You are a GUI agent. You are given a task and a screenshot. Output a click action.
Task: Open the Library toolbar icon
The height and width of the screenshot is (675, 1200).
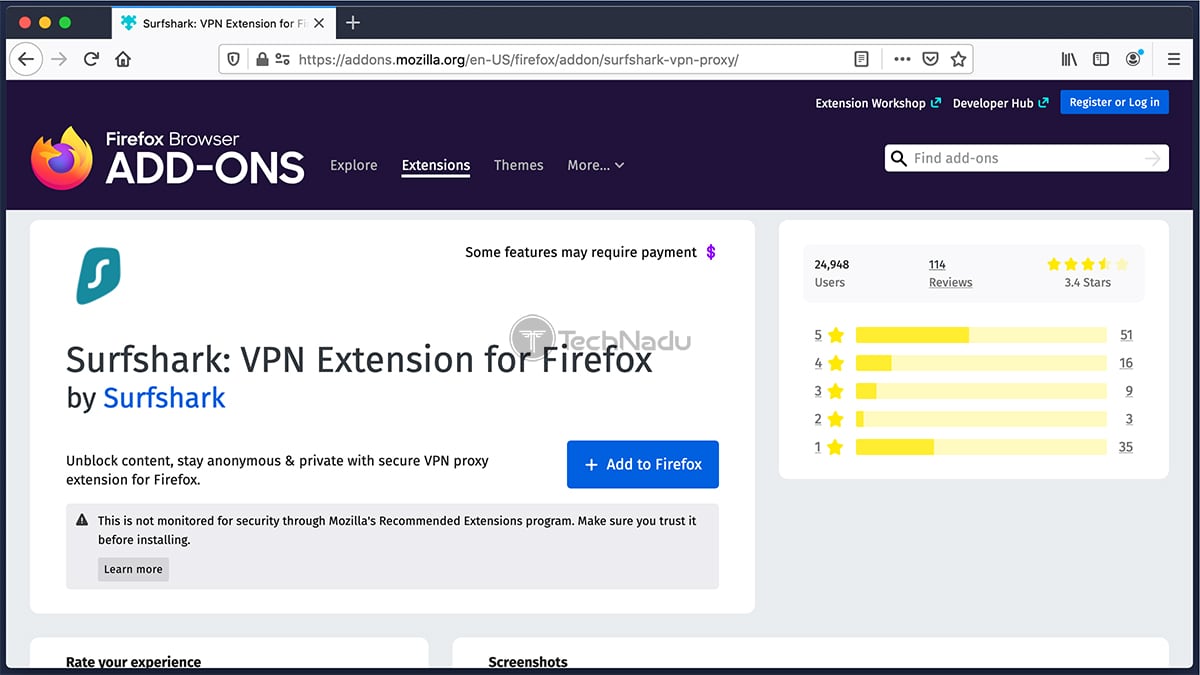(x=1069, y=59)
